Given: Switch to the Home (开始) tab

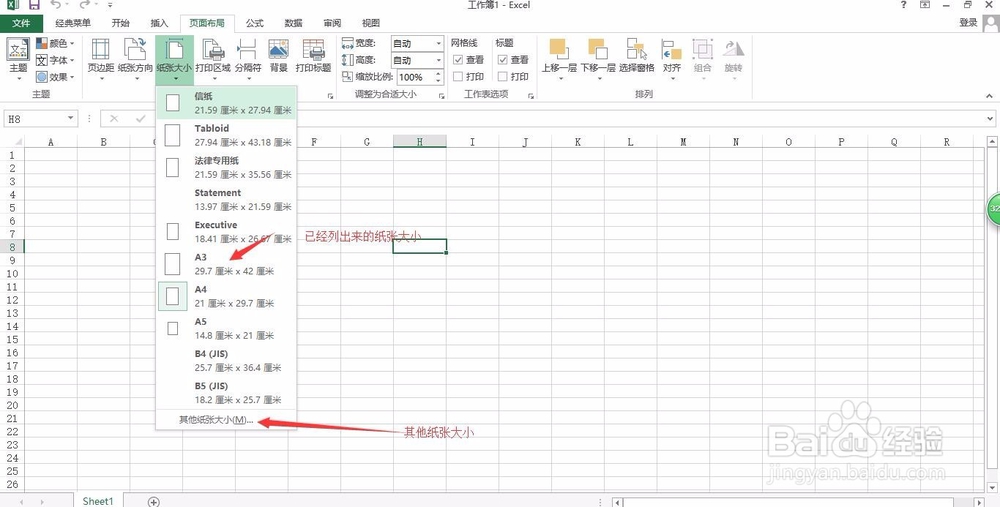Looking at the screenshot, I should tap(121, 23).
